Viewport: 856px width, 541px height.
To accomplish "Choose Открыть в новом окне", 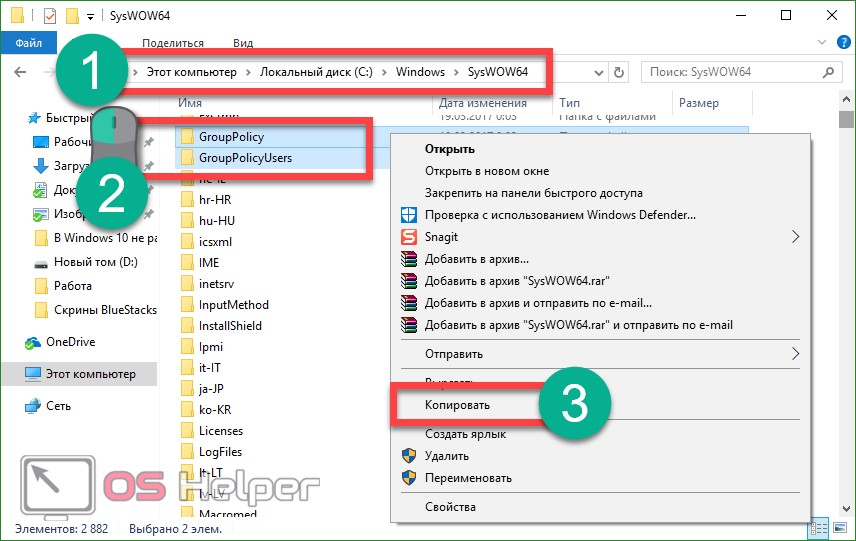I will (487, 171).
